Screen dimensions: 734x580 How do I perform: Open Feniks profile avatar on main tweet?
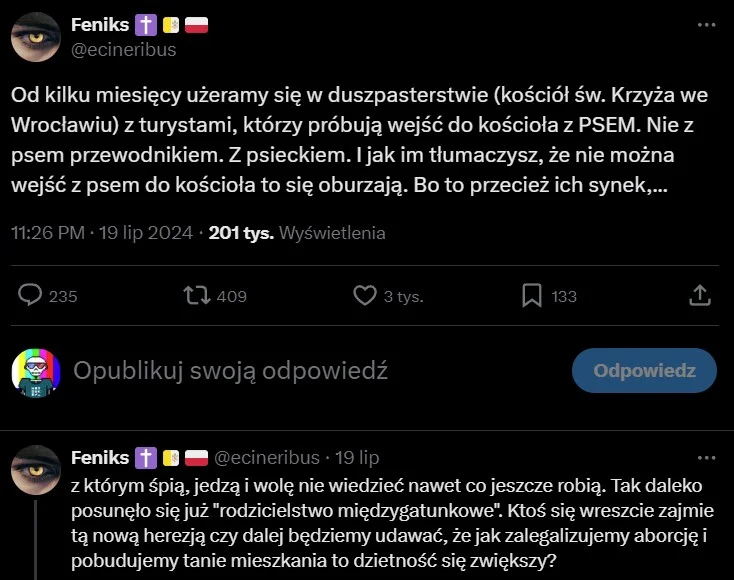click(x=36, y=37)
